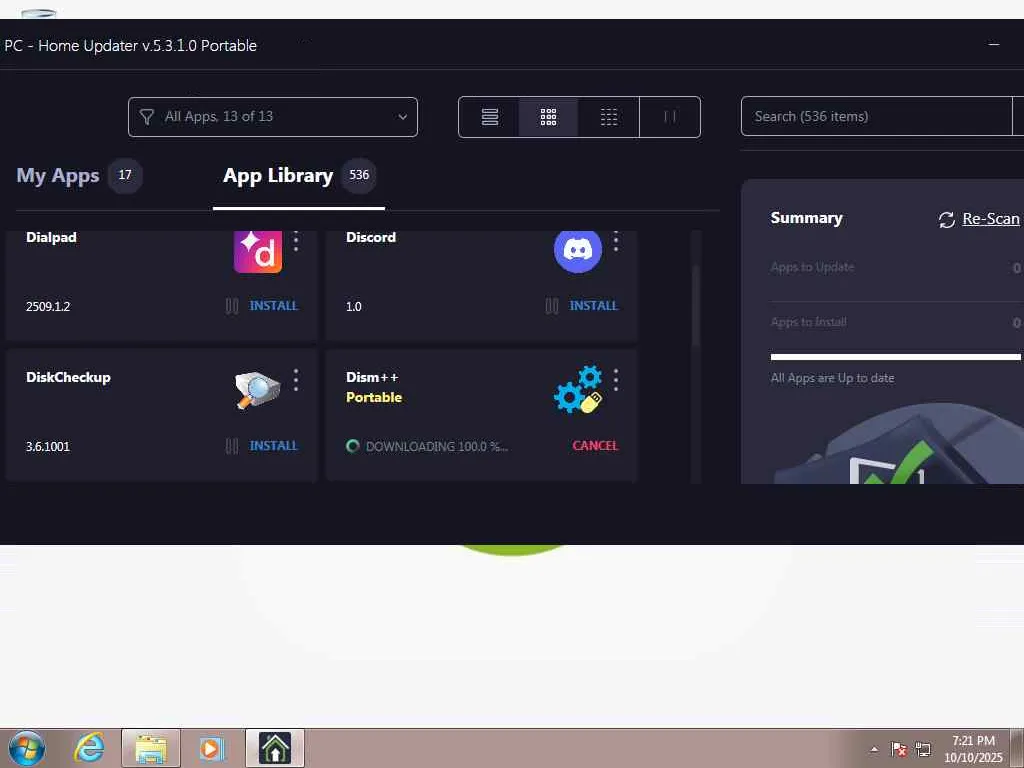Click the network tray icon
This screenshot has width=1024, height=768.
click(923, 749)
